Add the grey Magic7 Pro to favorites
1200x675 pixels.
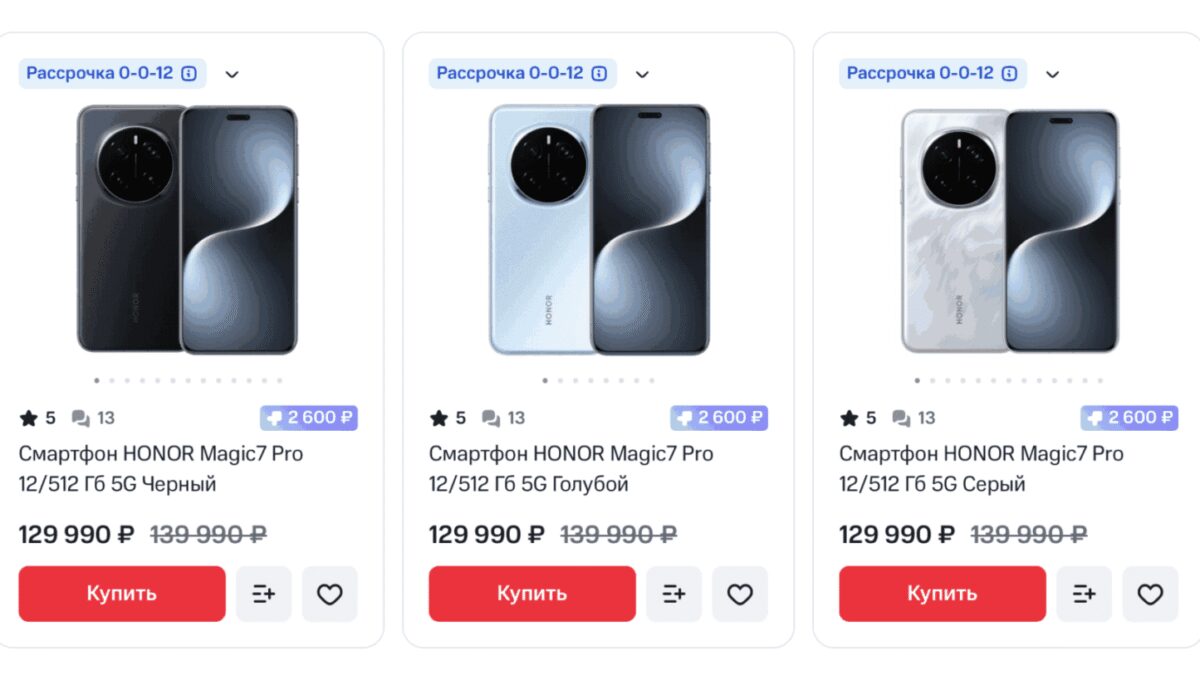click(x=1150, y=594)
